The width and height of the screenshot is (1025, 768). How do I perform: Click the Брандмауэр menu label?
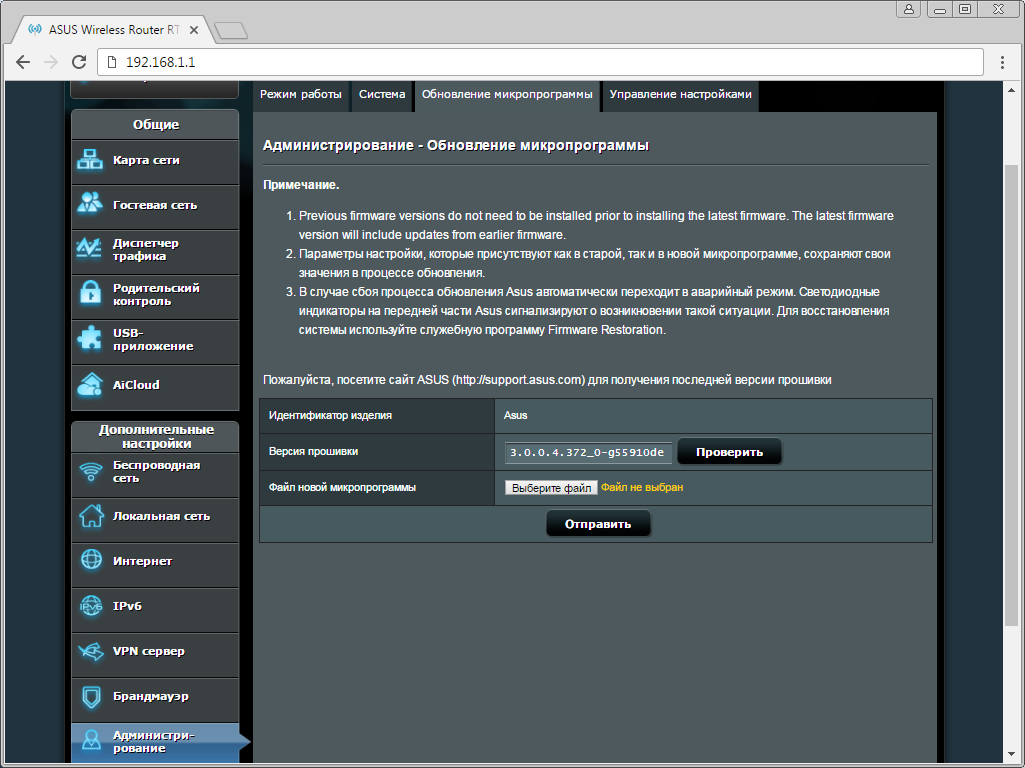pyautogui.click(x=151, y=696)
